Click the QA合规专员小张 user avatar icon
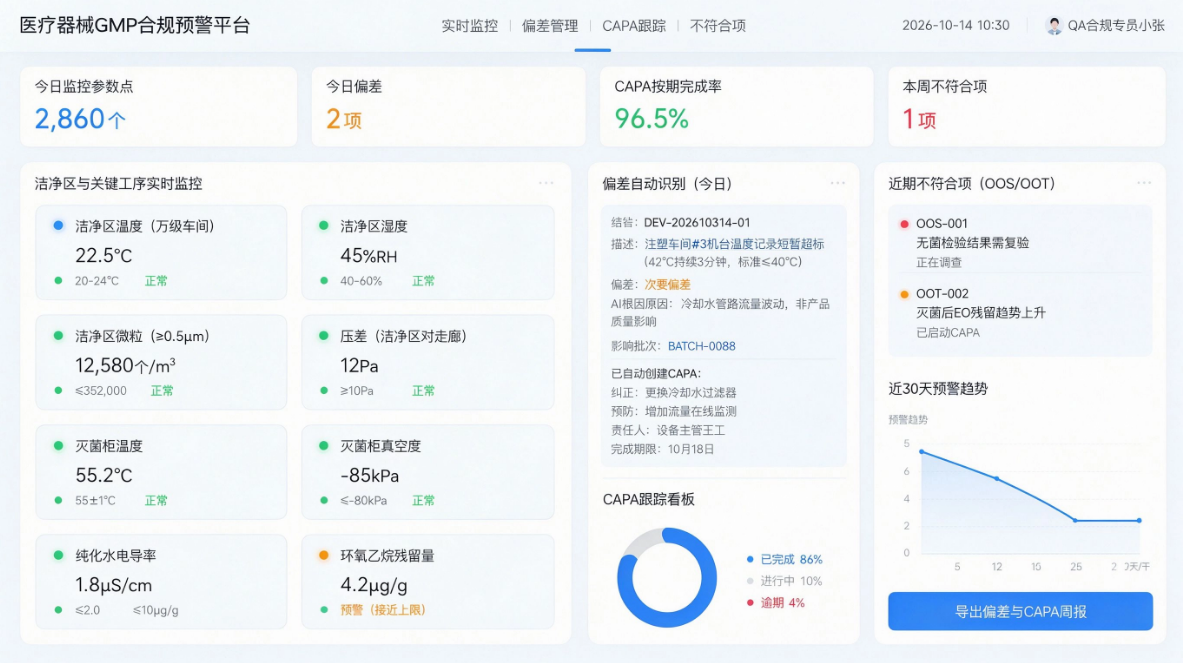The image size is (1183, 663). 1054,26
